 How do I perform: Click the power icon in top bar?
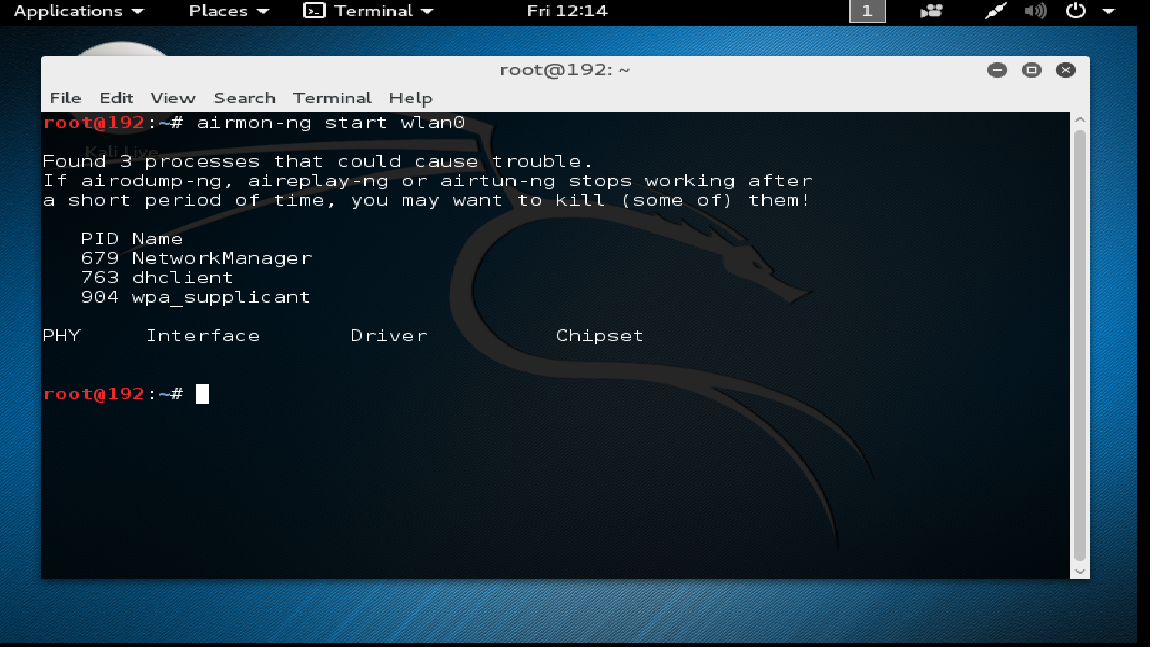point(1076,10)
